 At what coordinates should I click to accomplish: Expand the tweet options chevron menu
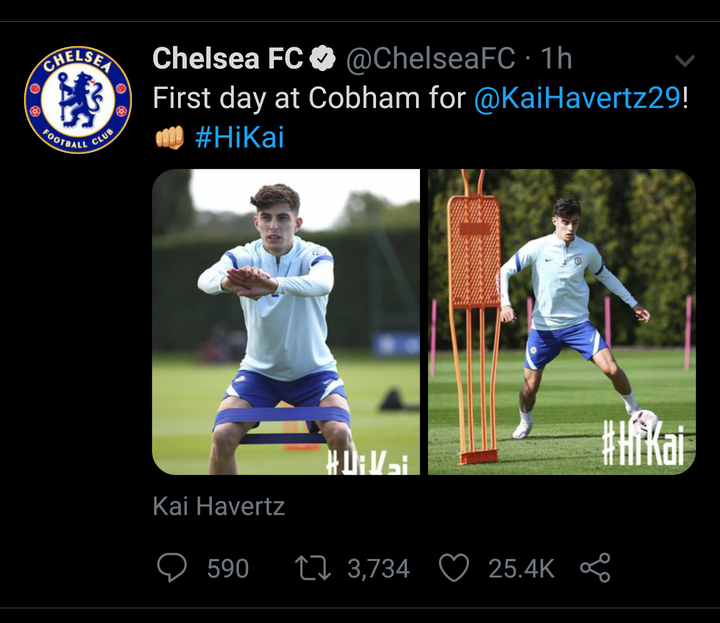pyautogui.click(x=684, y=61)
